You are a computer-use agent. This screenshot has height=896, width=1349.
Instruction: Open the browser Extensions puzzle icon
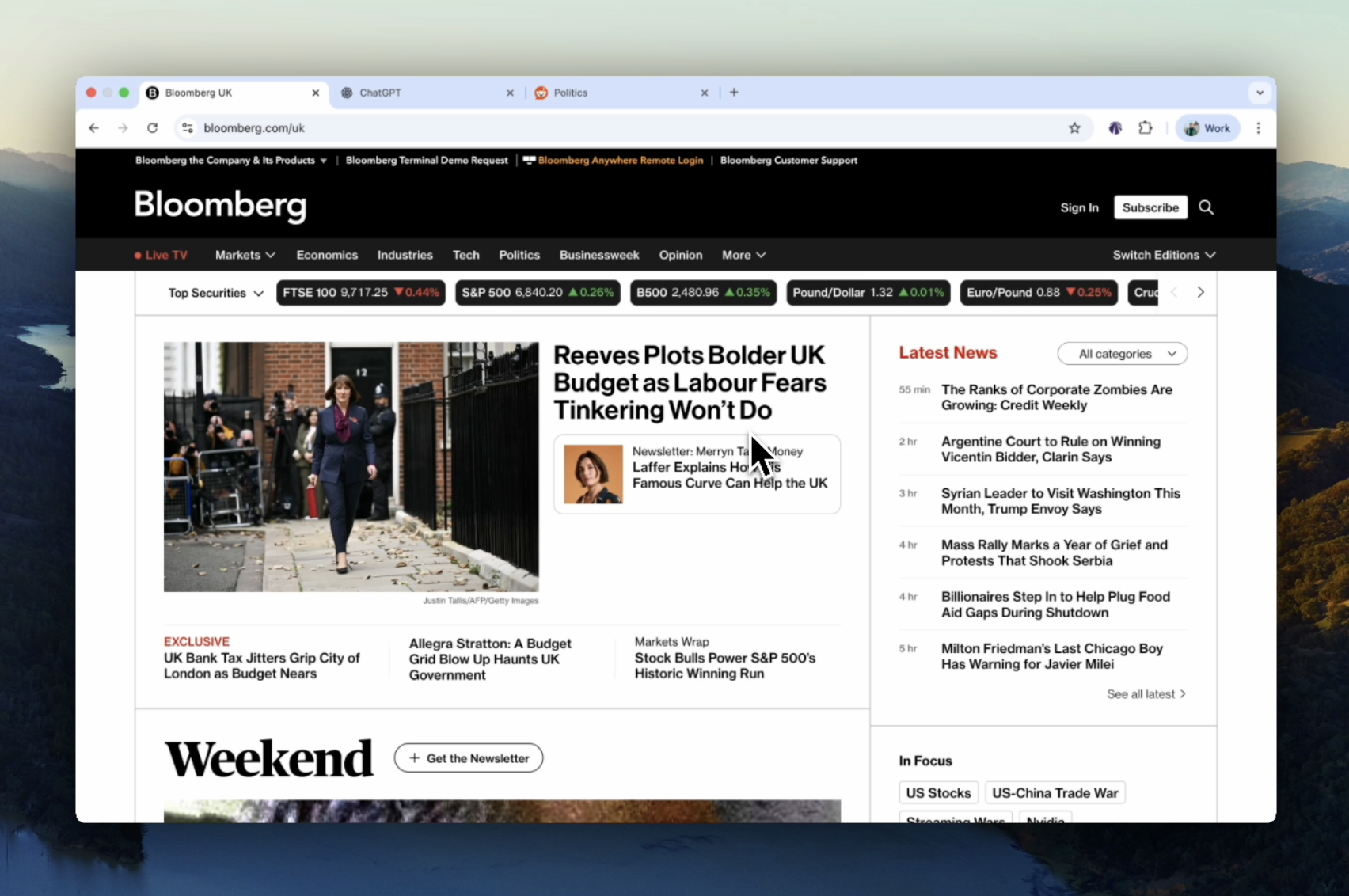[x=1145, y=128]
